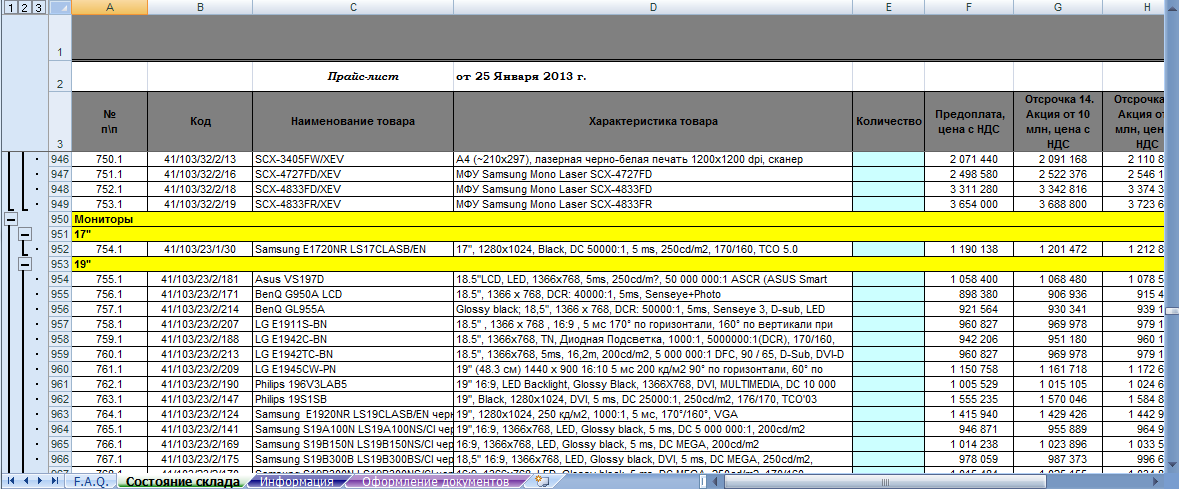Select the code cell 41/103/32/2/19
The width and height of the screenshot is (1179, 489).
pyautogui.click(x=200, y=205)
